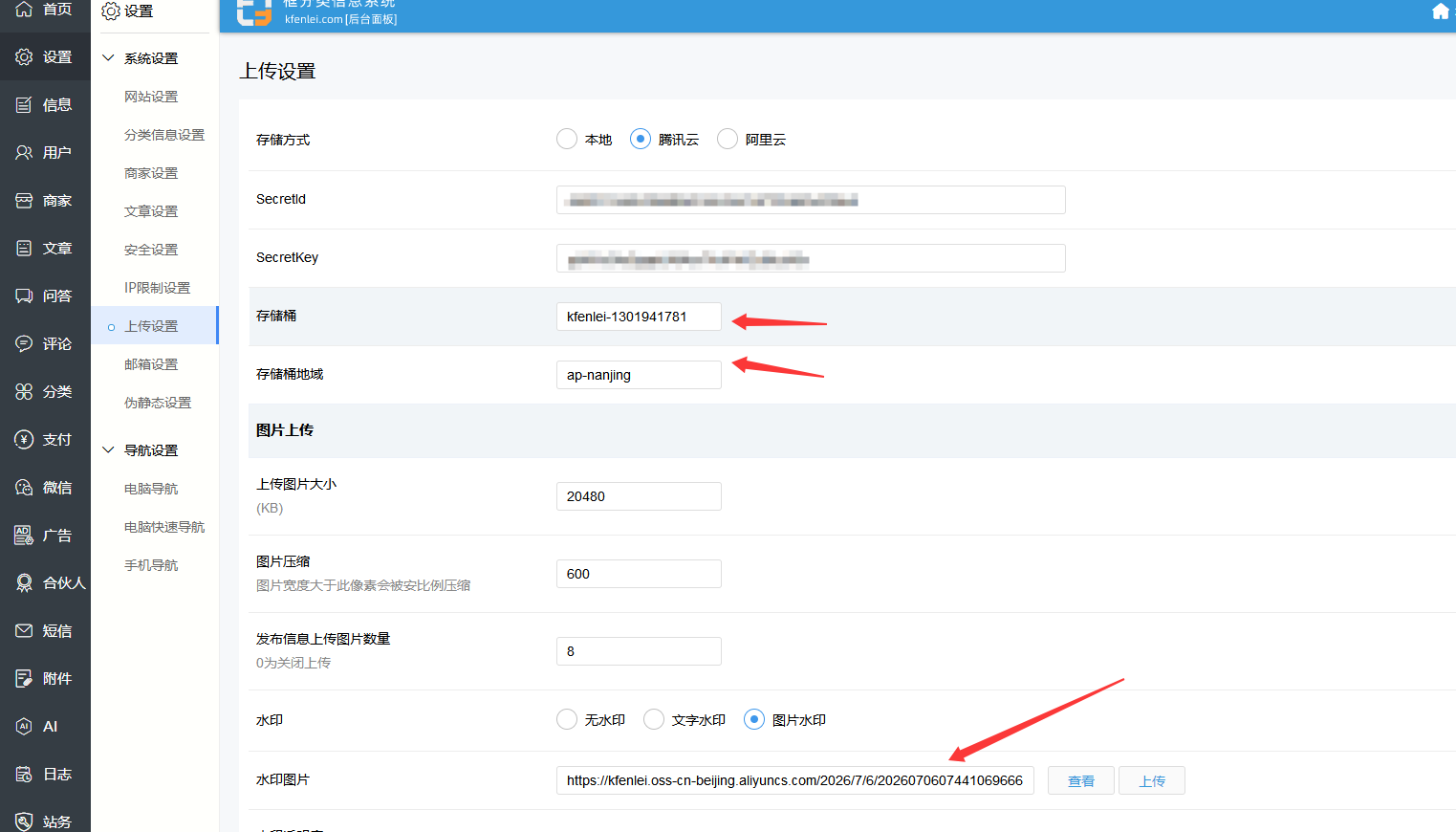Focus the 存储桶地域 region field
This screenshot has height=832, width=1456.
coord(639,375)
